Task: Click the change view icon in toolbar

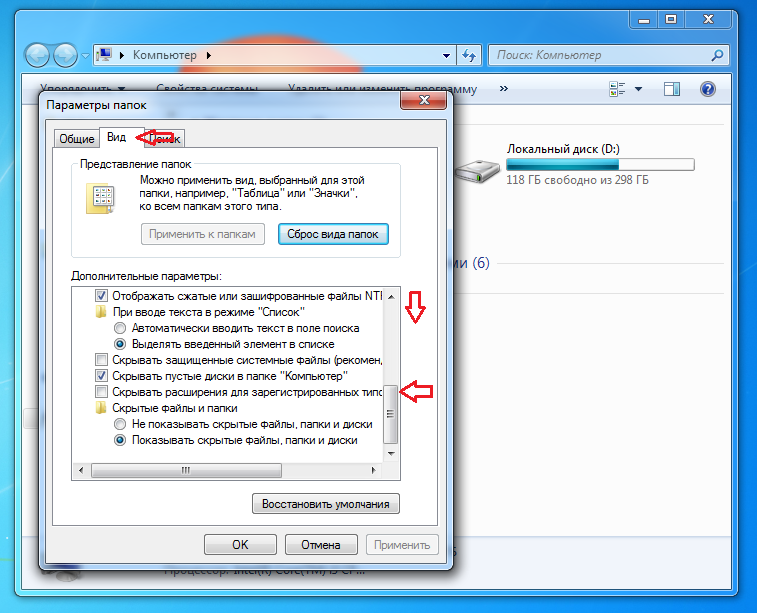Action: [617, 89]
